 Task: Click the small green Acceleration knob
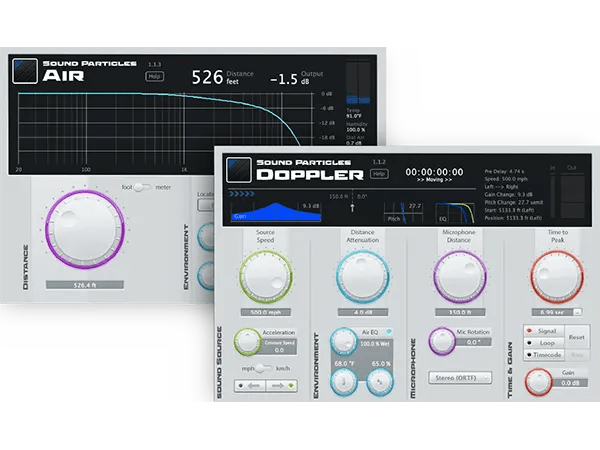click(247, 341)
